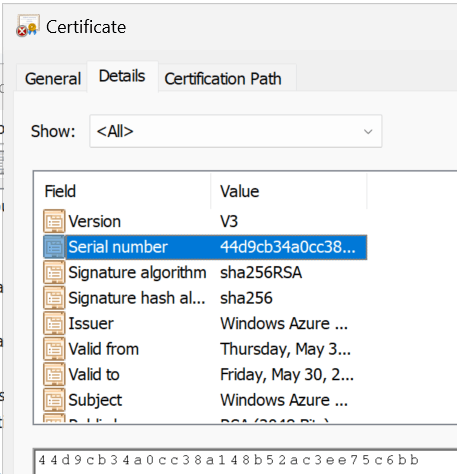Select the Signature algorithm field row
Screen dimensions: 457x474
pyautogui.click(x=205, y=273)
